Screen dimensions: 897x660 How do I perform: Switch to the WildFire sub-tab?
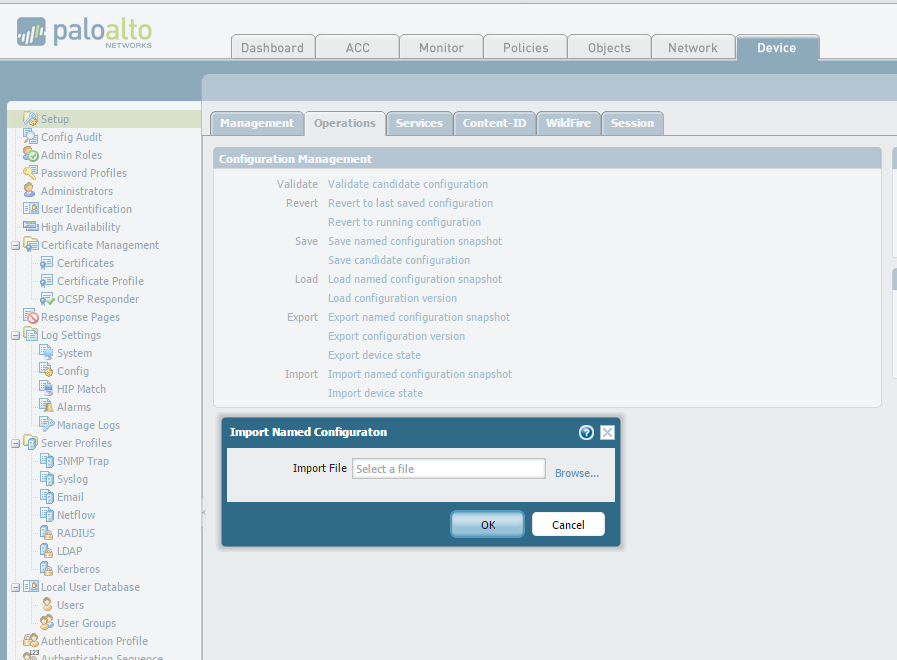pyautogui.click(x=568, y=124)
